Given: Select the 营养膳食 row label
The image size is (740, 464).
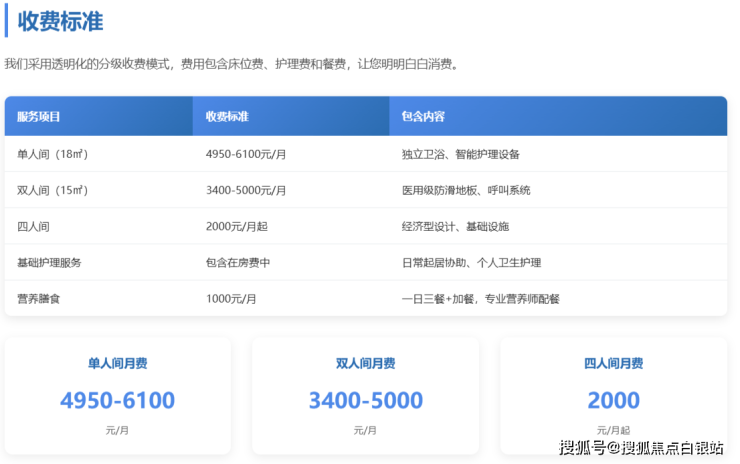Looking at the screenshot, I should click(x=38, y=298).
